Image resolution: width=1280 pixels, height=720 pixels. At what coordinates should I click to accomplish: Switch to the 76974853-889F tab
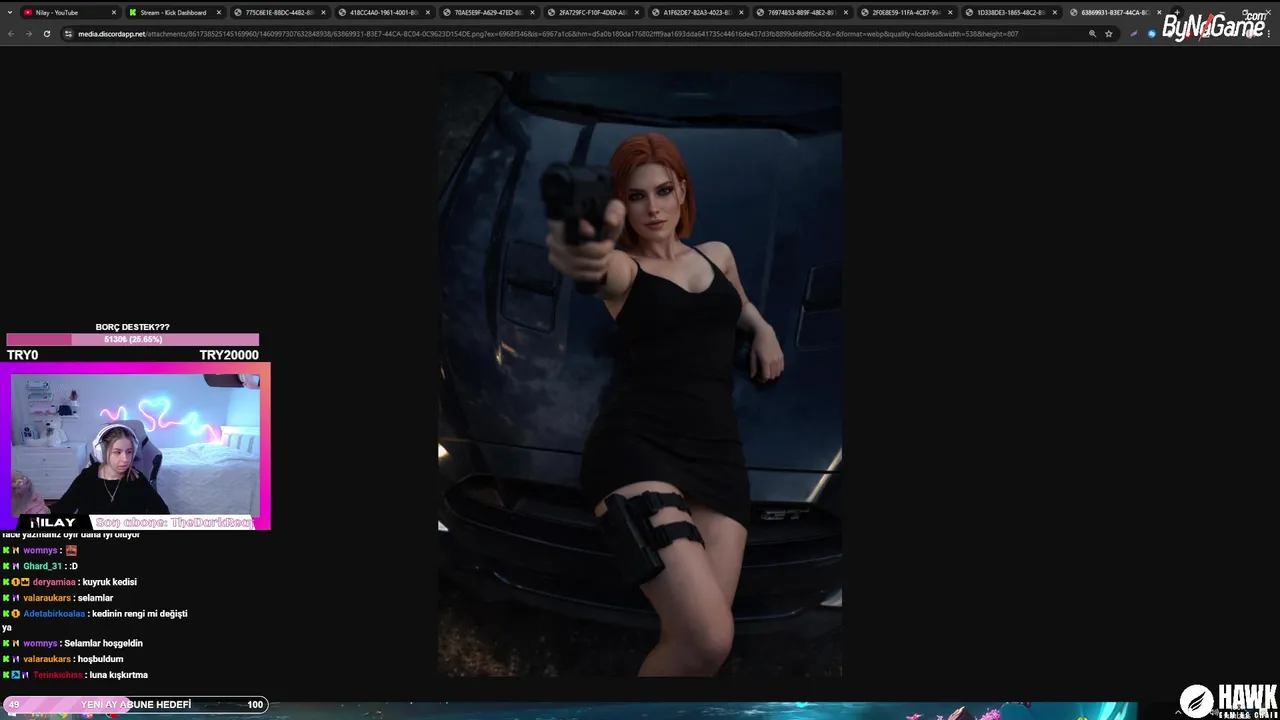805,12
